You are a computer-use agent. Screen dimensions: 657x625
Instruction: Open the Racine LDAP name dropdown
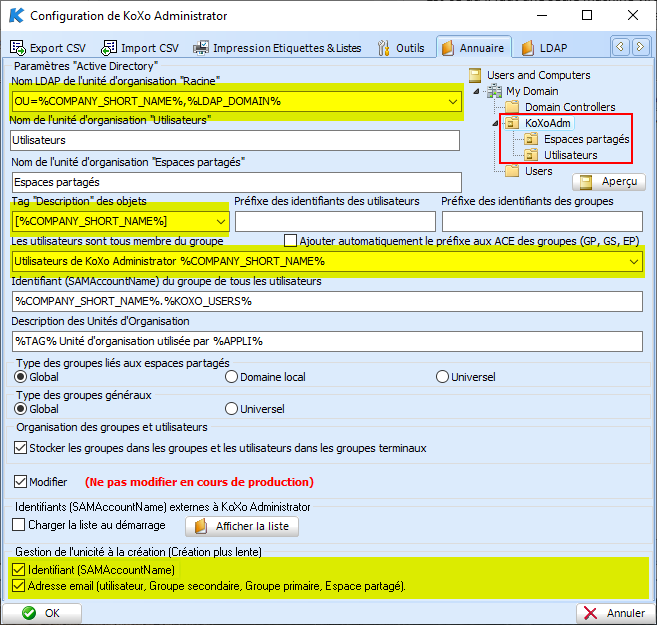click(x=453, y=101)
